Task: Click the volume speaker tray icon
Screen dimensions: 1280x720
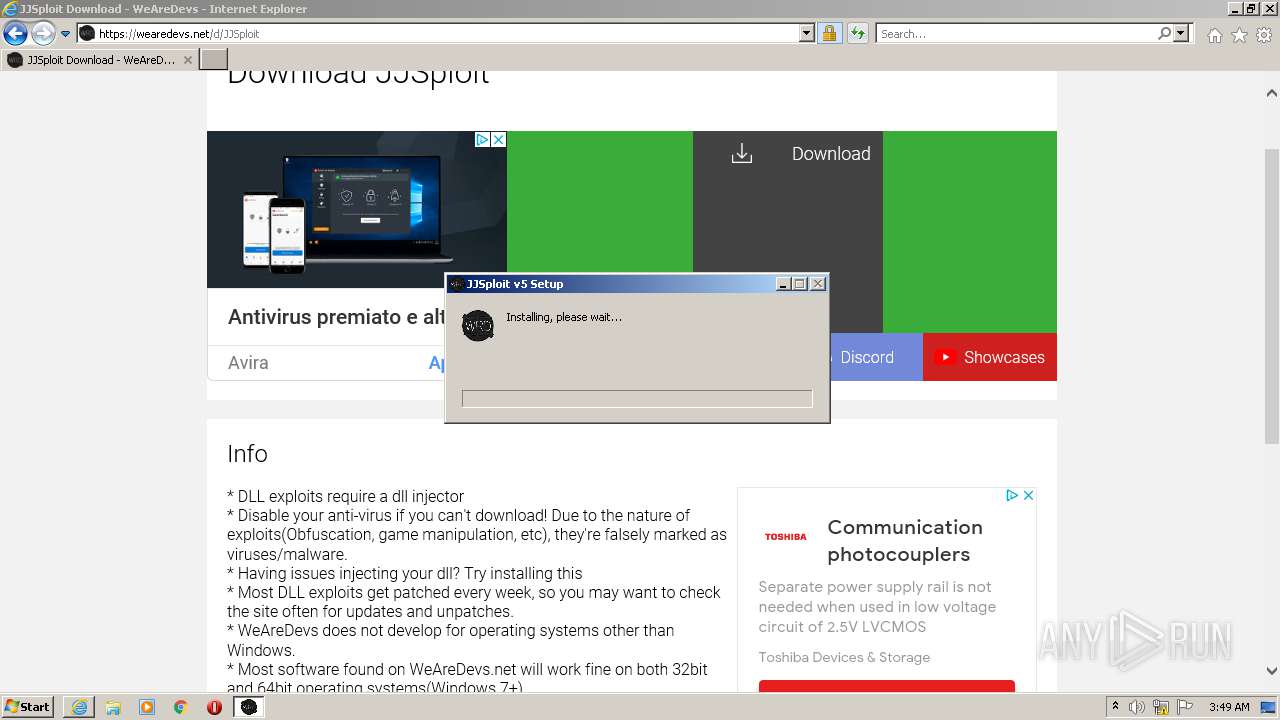Action: [x=1137, y=707]
